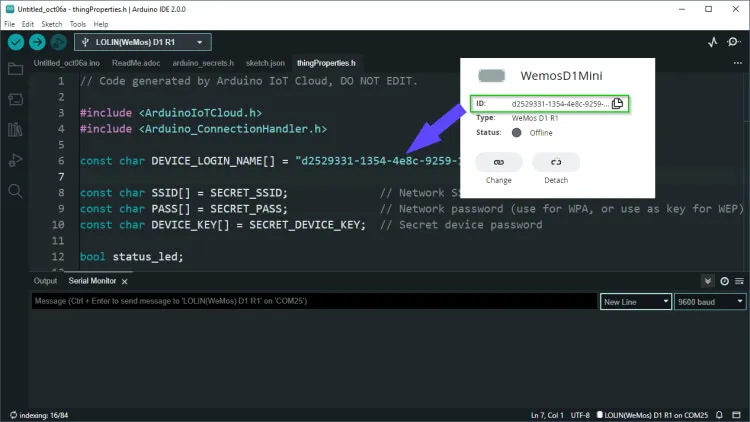Toggle autoscroll in the serial monitor

pyautogui.click(x=709, y=282)
